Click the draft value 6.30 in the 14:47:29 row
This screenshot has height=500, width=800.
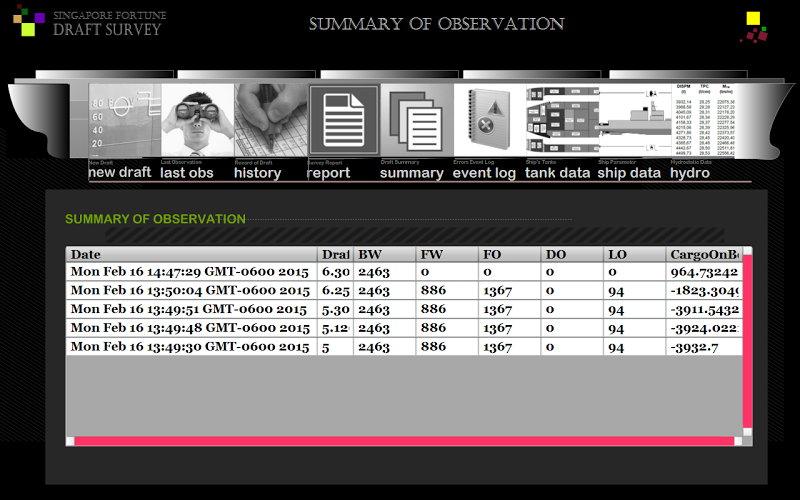pyautogui.click(x=336, y=272)
